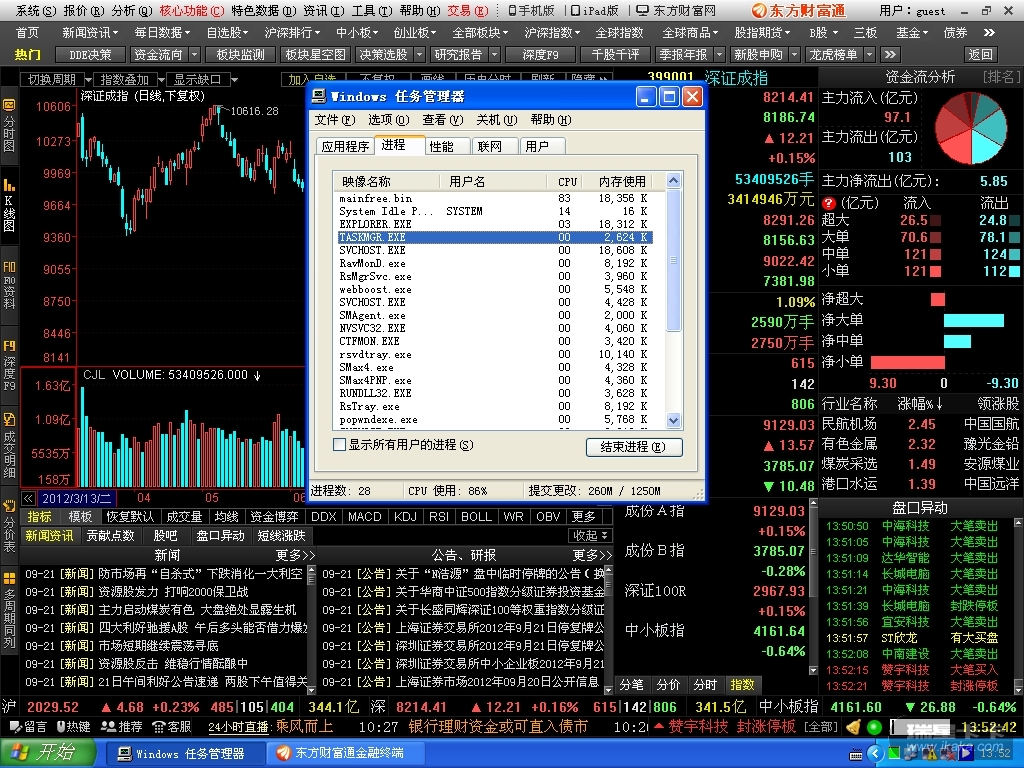Select popwndexe.exe process row
This screenshot has width=1024, height=768.
pyautogui.click(x=494, y=419)
